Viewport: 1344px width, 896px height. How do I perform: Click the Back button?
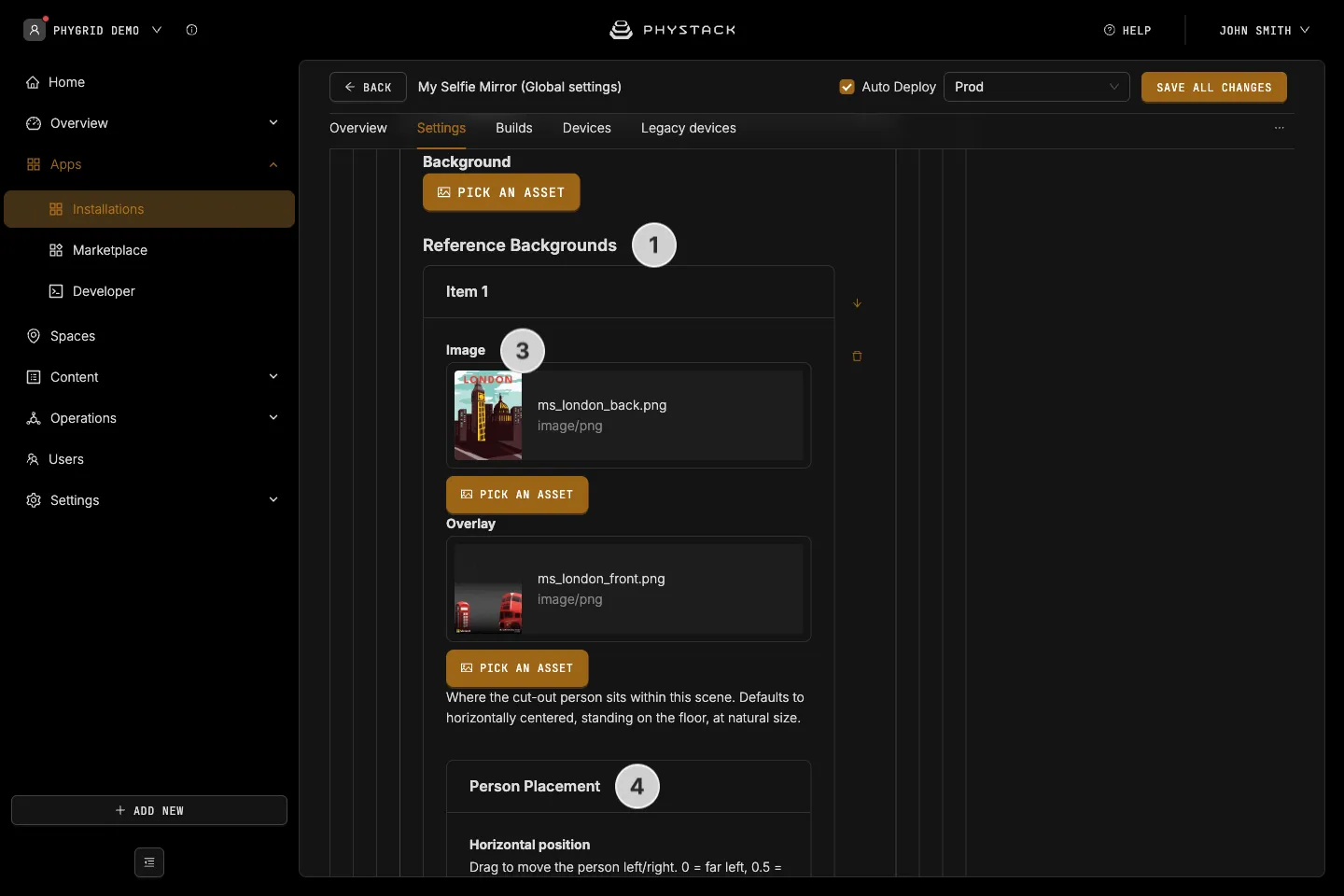pos(368,87)
